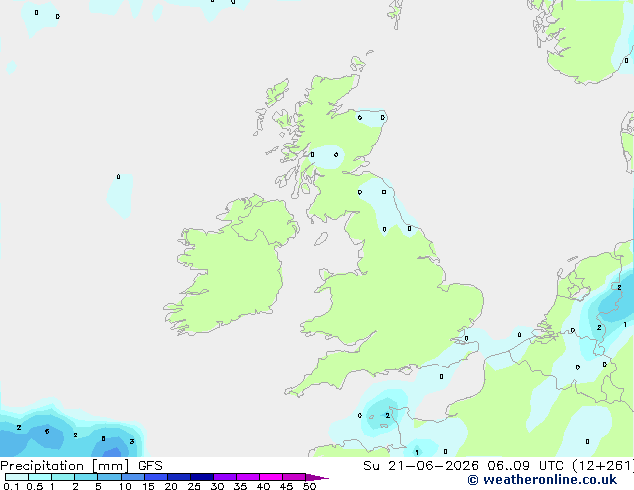The width and height of the screenshot is (634, 490).
Task: Select the 25–30 mm legend swatch
Action: (201, 477)
